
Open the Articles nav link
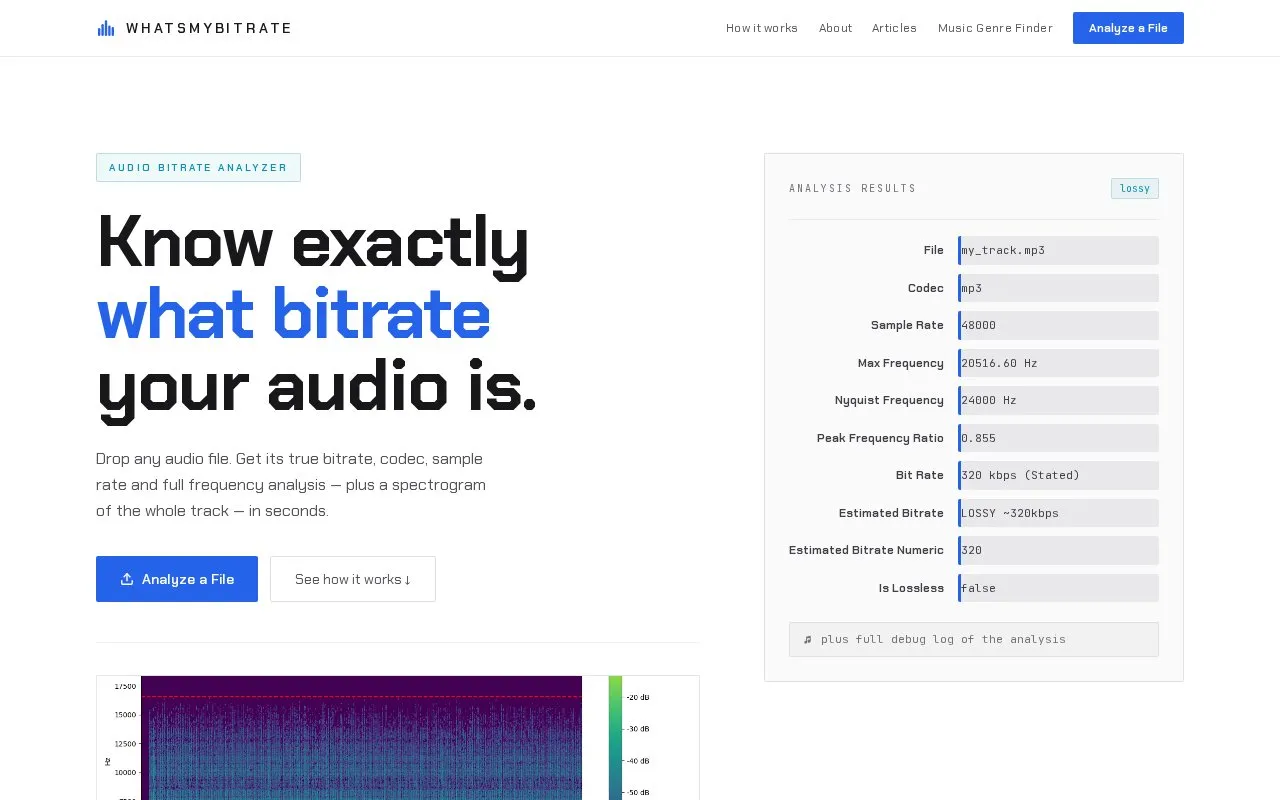(x=894, y=28)
